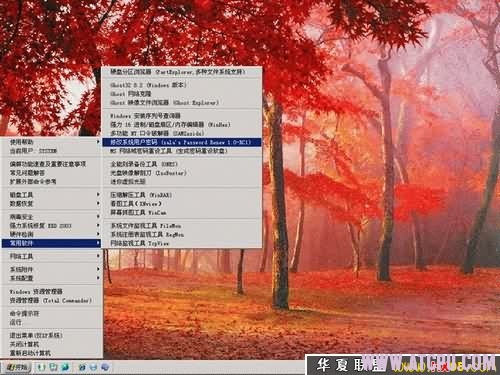This screenshot has height=375, width=500.
Task: Launch 资源管理器 (Total Commander)
Action: tap(50, 300)
